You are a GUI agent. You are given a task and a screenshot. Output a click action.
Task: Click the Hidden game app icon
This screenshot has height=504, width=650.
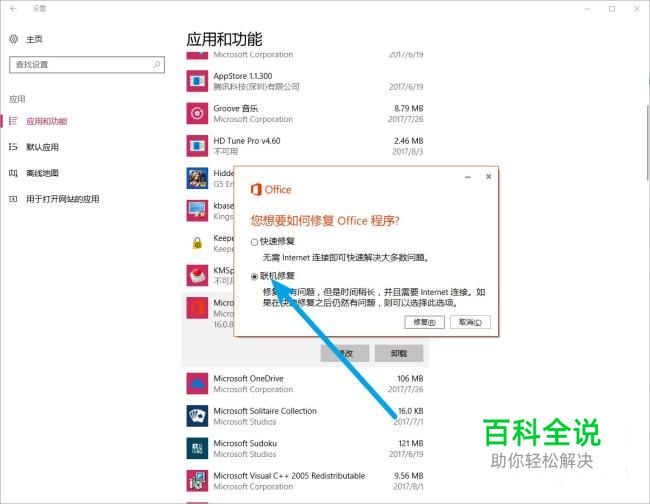tap(197, 178)
